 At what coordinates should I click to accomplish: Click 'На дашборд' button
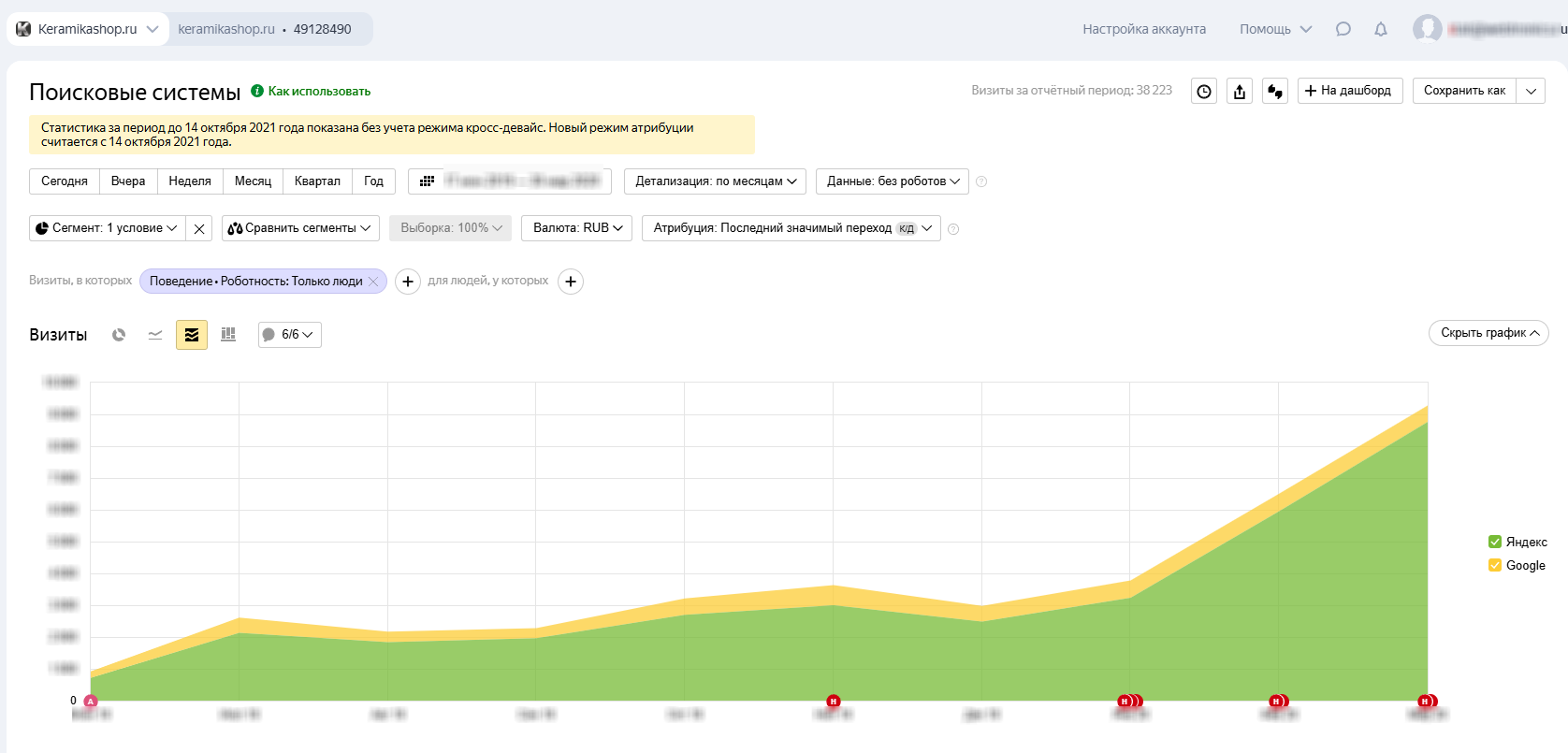[1349, 91]
